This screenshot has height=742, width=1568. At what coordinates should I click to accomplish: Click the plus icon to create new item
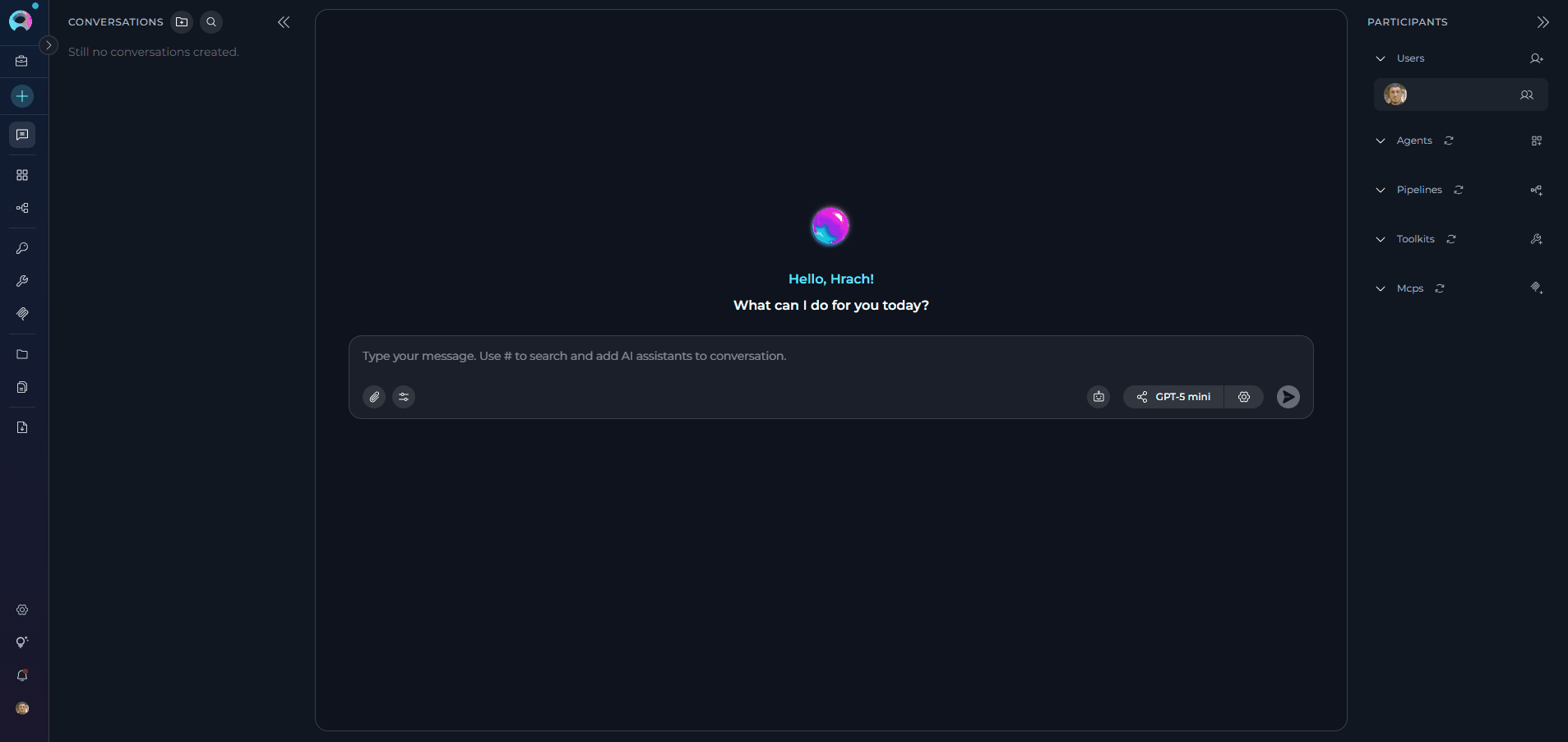[22, 96]
